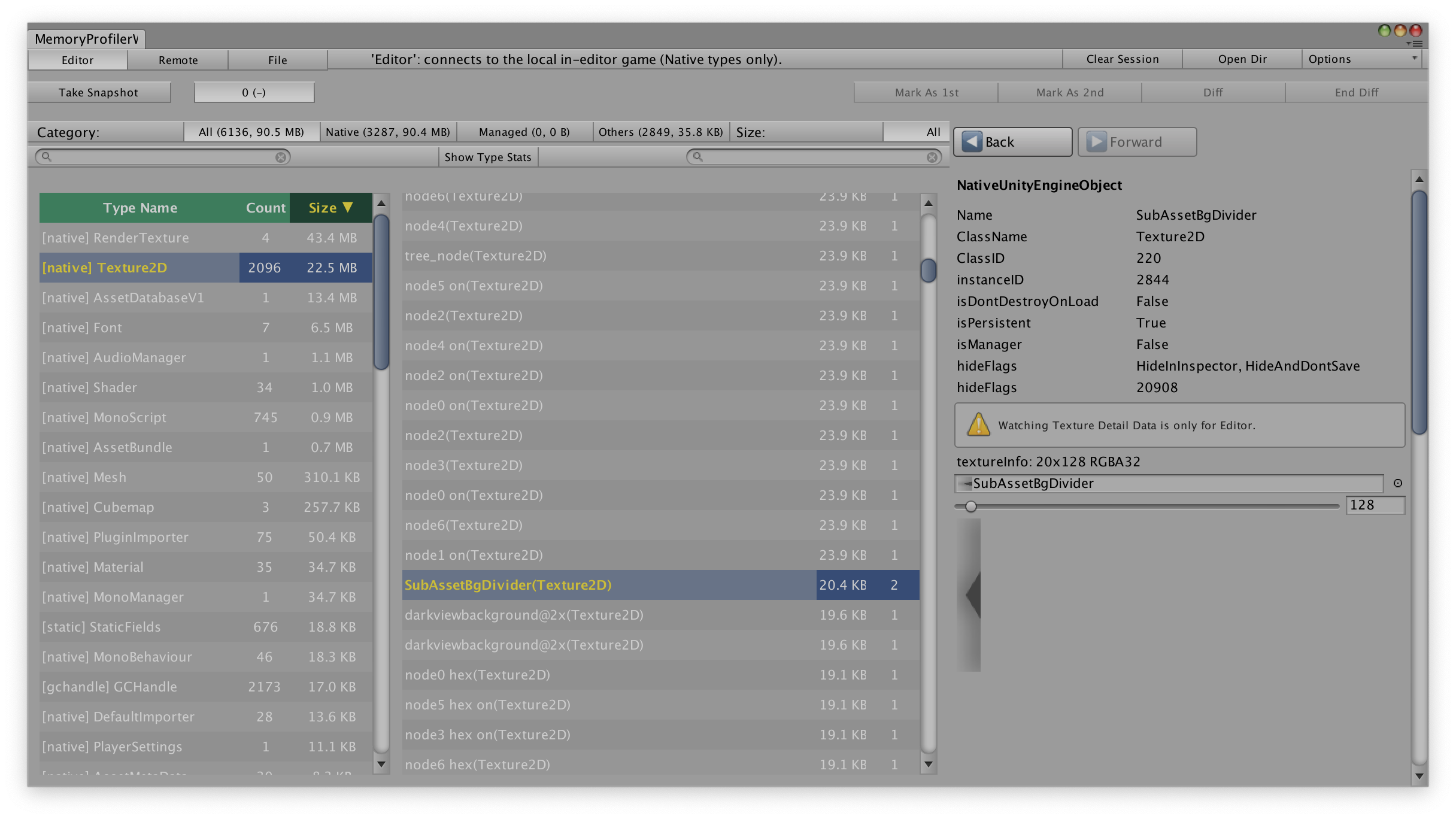
Task: Switch to Remote connection mode
Action: (x=178, y=60)
